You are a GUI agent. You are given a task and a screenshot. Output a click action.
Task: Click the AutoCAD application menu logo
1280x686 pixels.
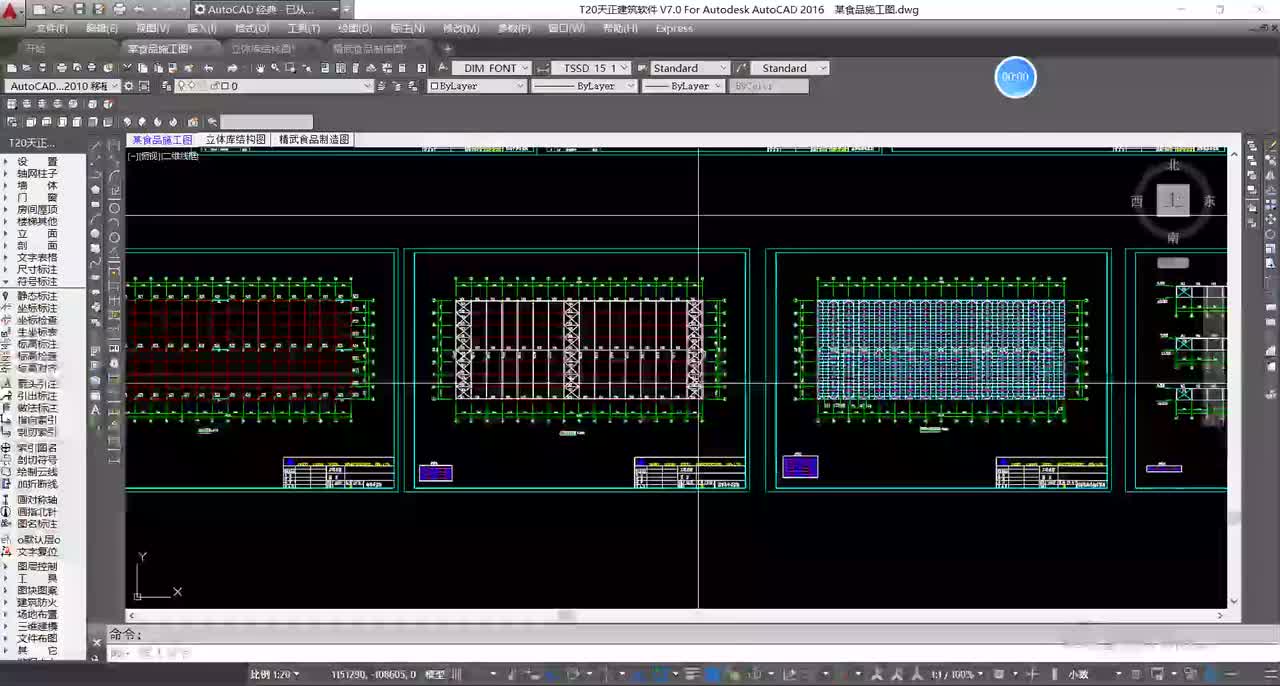coord(11,9)
